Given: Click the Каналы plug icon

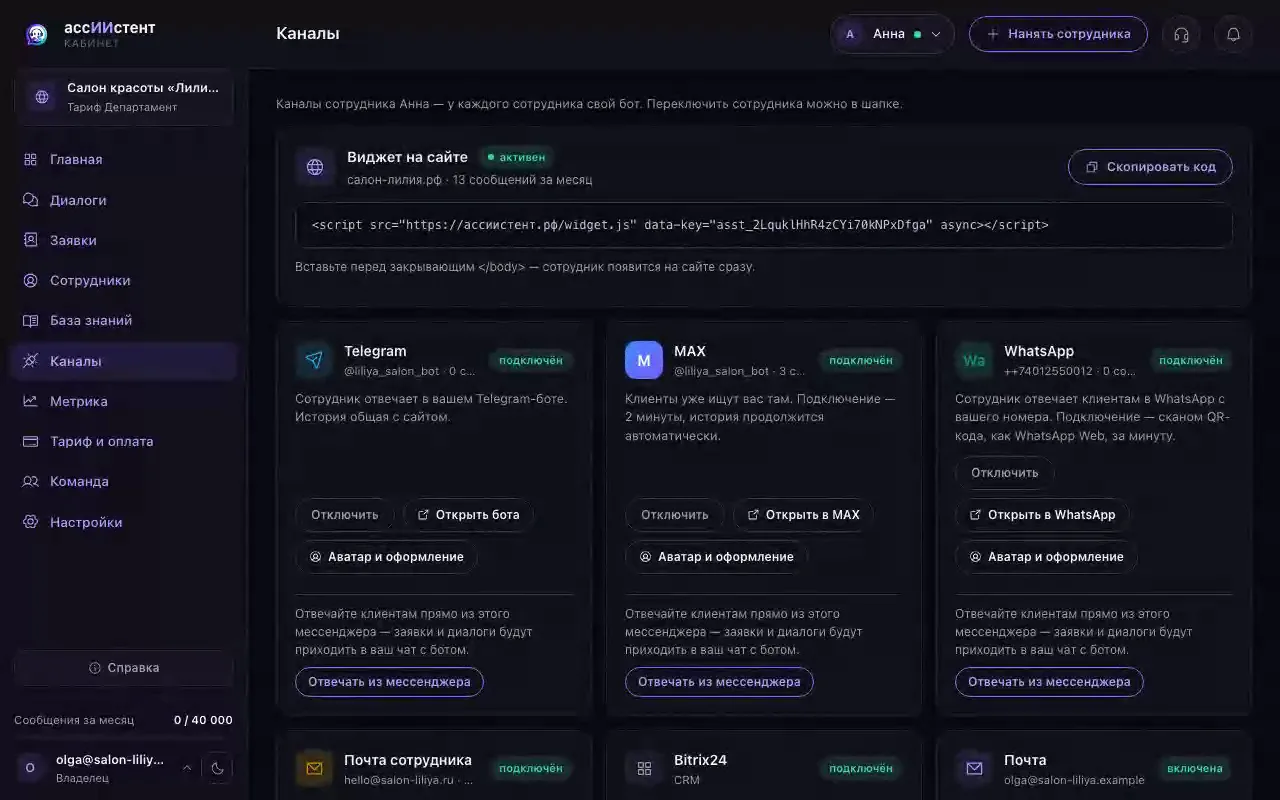Looking at the screenshot, I should (x=30, y=361).
